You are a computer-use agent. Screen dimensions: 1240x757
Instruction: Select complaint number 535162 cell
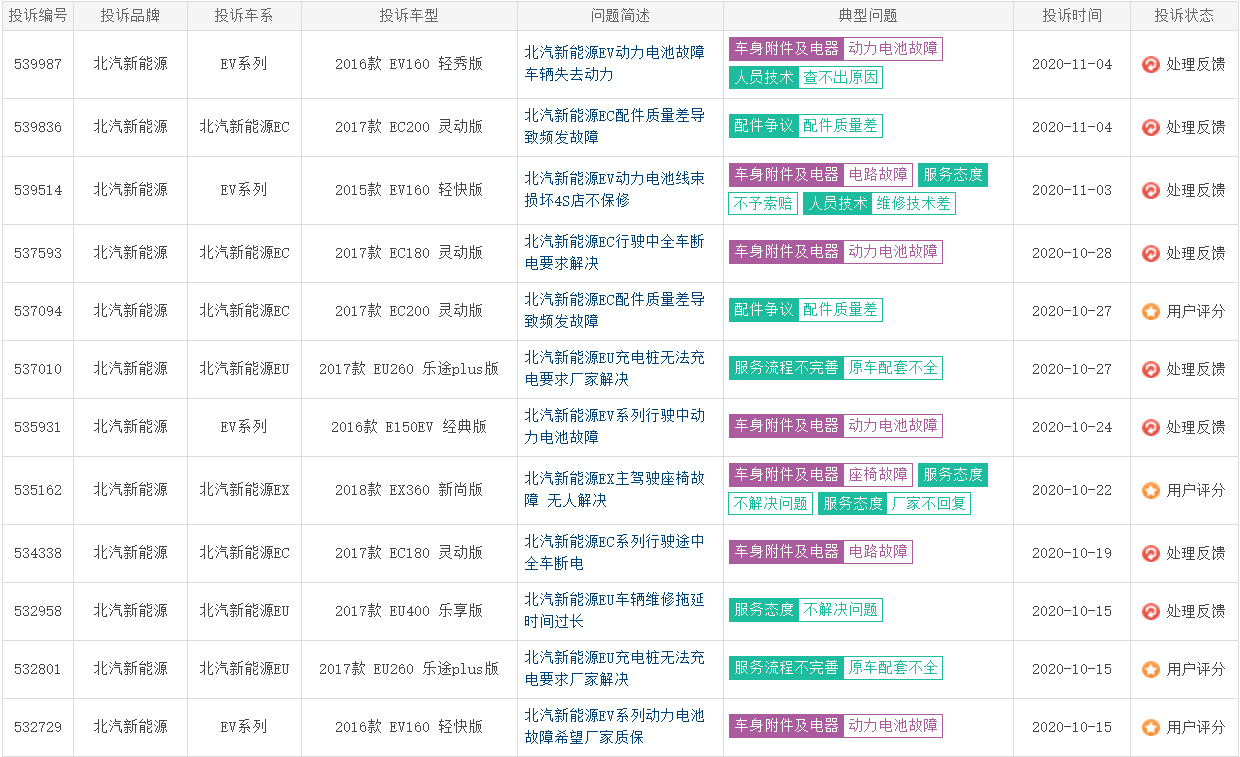(x=38, y=490)
